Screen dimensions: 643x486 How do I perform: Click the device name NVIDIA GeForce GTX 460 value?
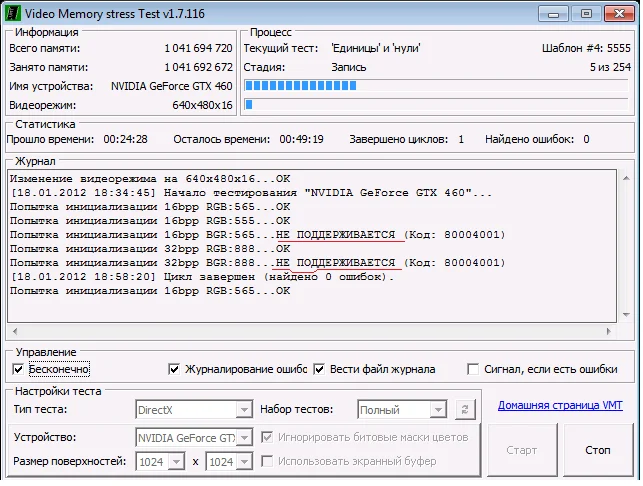[171, 86]
